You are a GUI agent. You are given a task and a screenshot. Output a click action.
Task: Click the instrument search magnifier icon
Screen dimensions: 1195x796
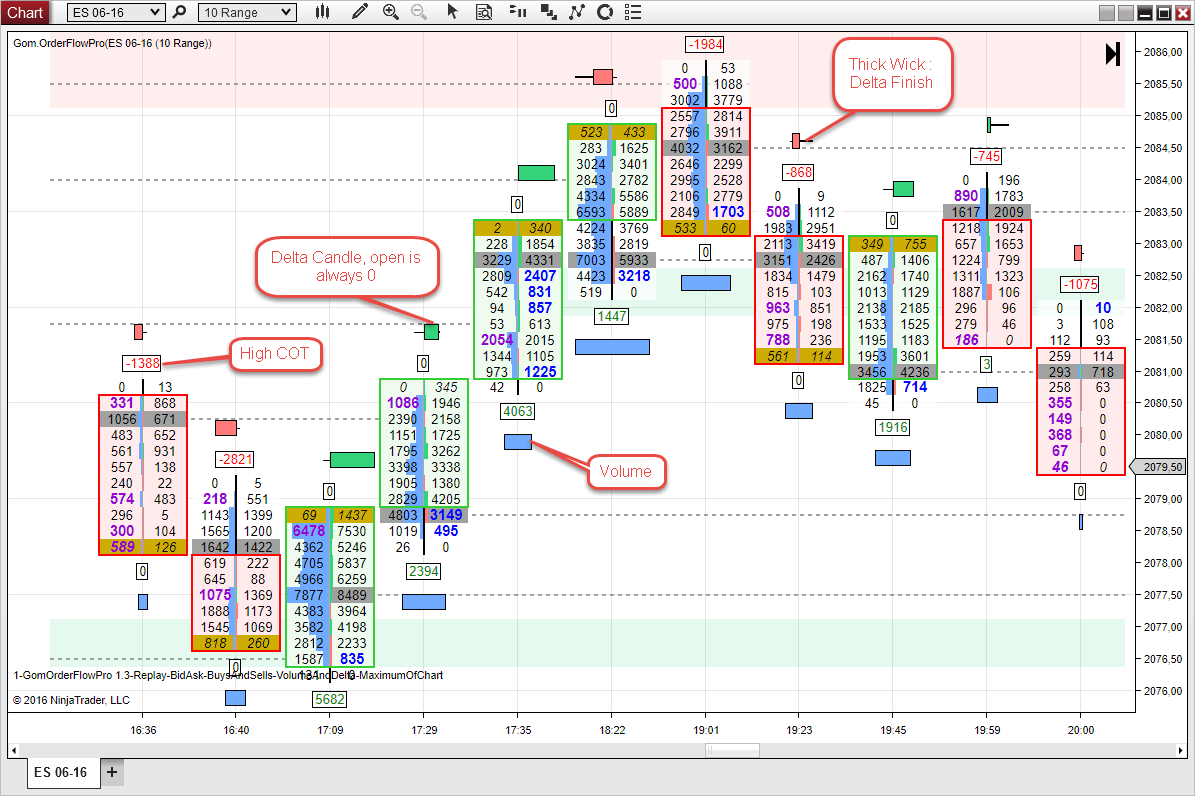[180, 12]
